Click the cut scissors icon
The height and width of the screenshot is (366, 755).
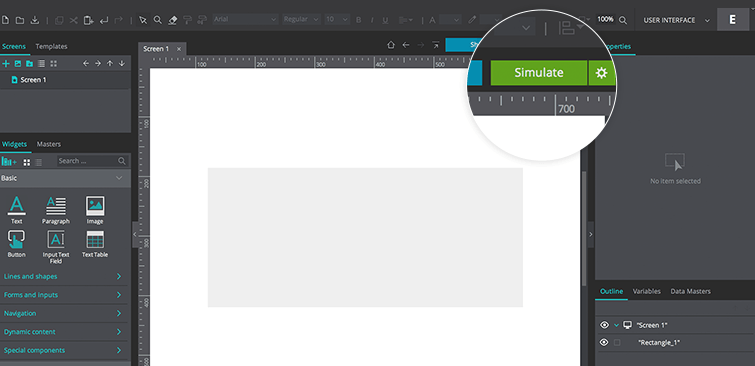[73, 20]
